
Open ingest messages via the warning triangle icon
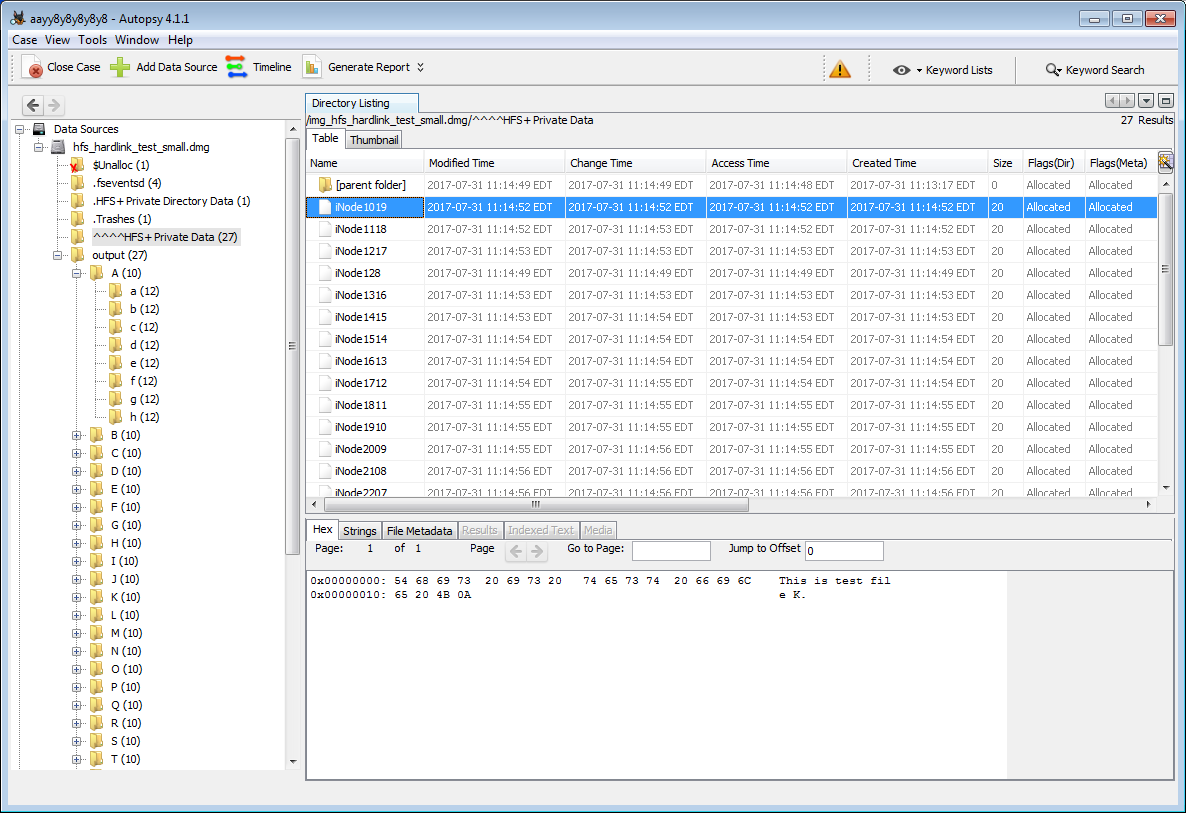(840, 67)
